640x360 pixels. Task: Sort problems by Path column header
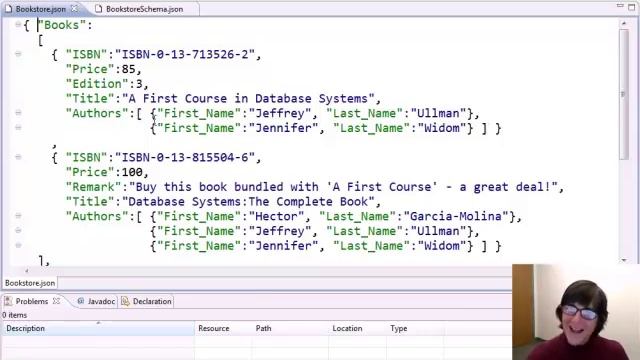coord(290,328)
